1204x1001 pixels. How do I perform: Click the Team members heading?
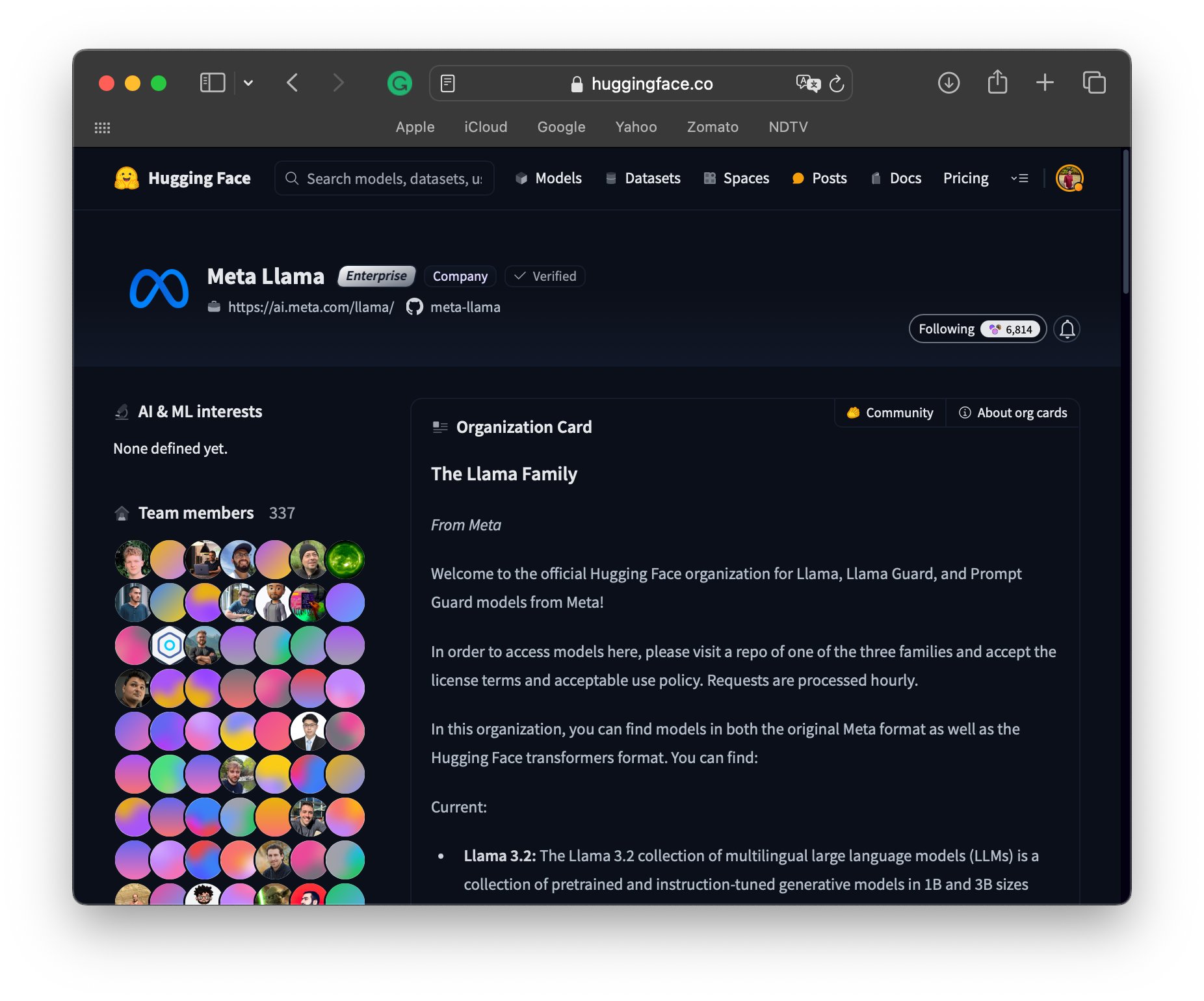tap(196, 513)
